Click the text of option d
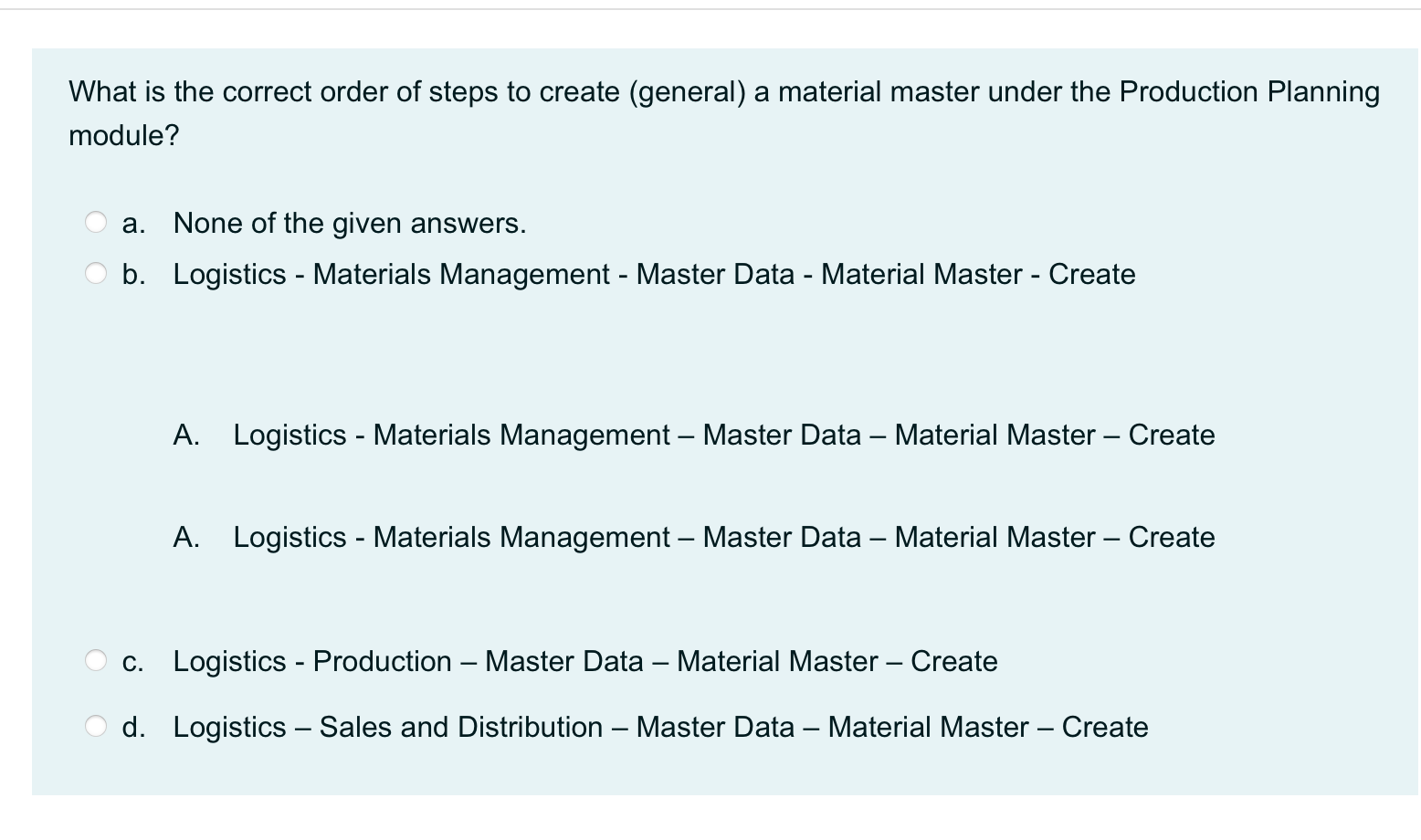Screen dimensions: 1421x840 click(x=659, y=726)
